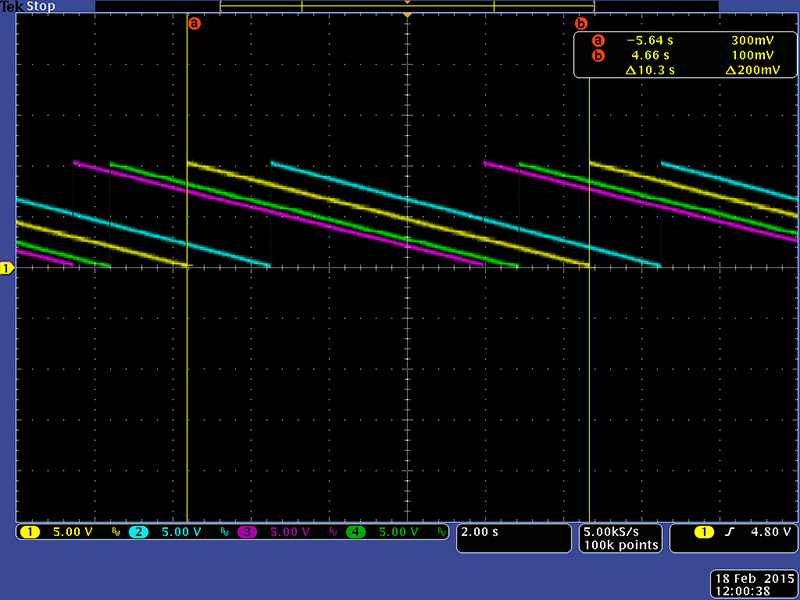The width and height of the screenshot is (800, 600).
Task: Click the Δ10.3 s delta time readout
Action: tap(650, 70)
